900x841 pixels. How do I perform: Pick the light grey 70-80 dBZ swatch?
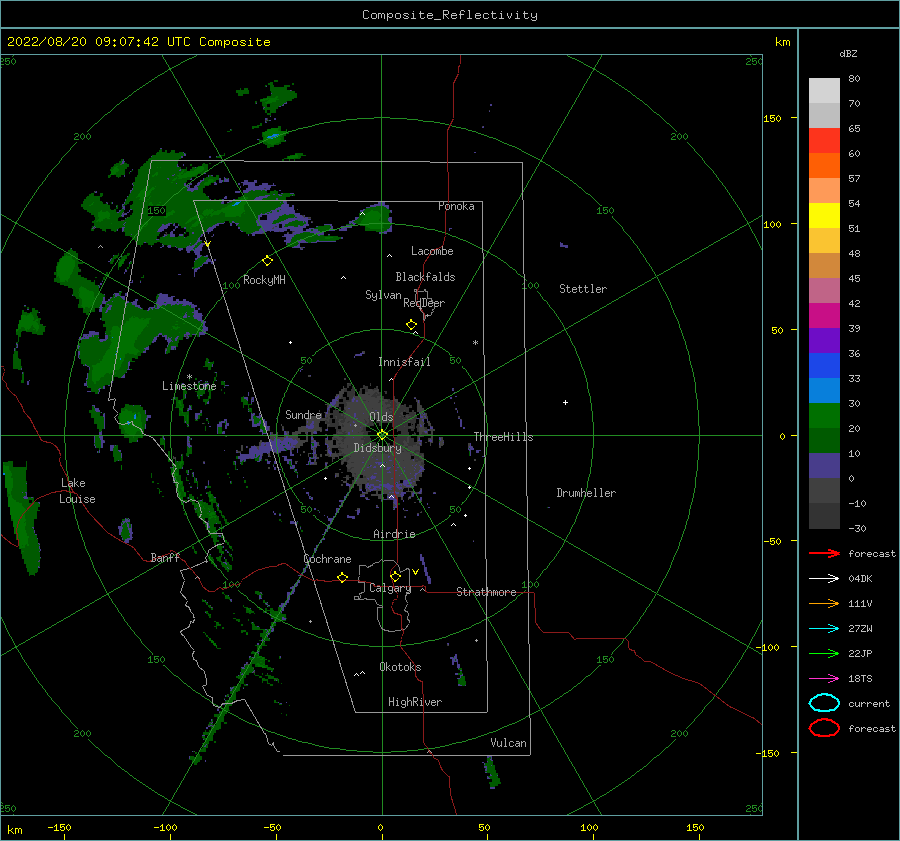point(824,91)
